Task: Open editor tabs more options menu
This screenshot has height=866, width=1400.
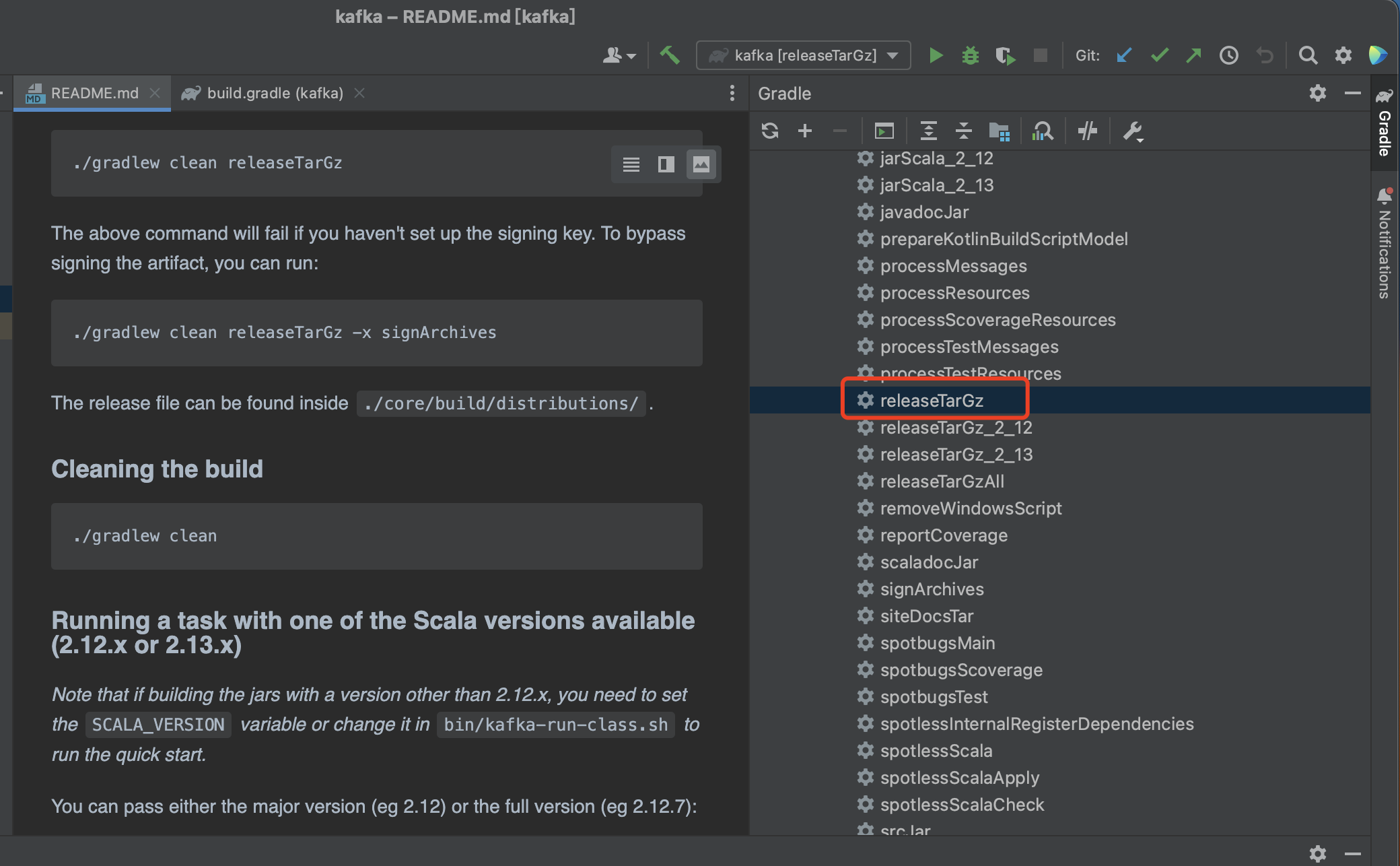Action: coord(732,94)
